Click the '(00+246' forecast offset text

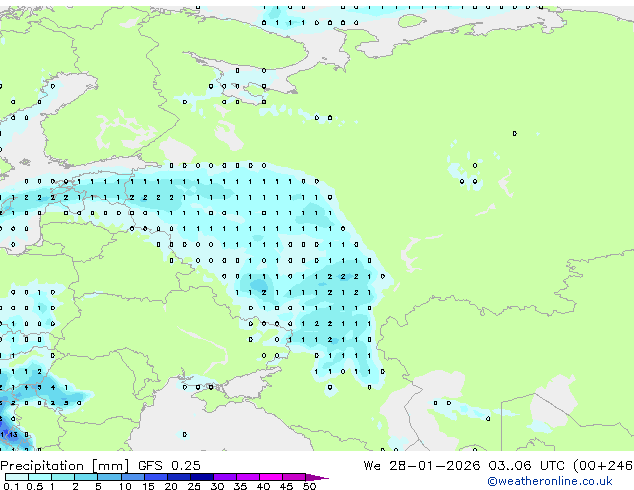tap(603, 466)
